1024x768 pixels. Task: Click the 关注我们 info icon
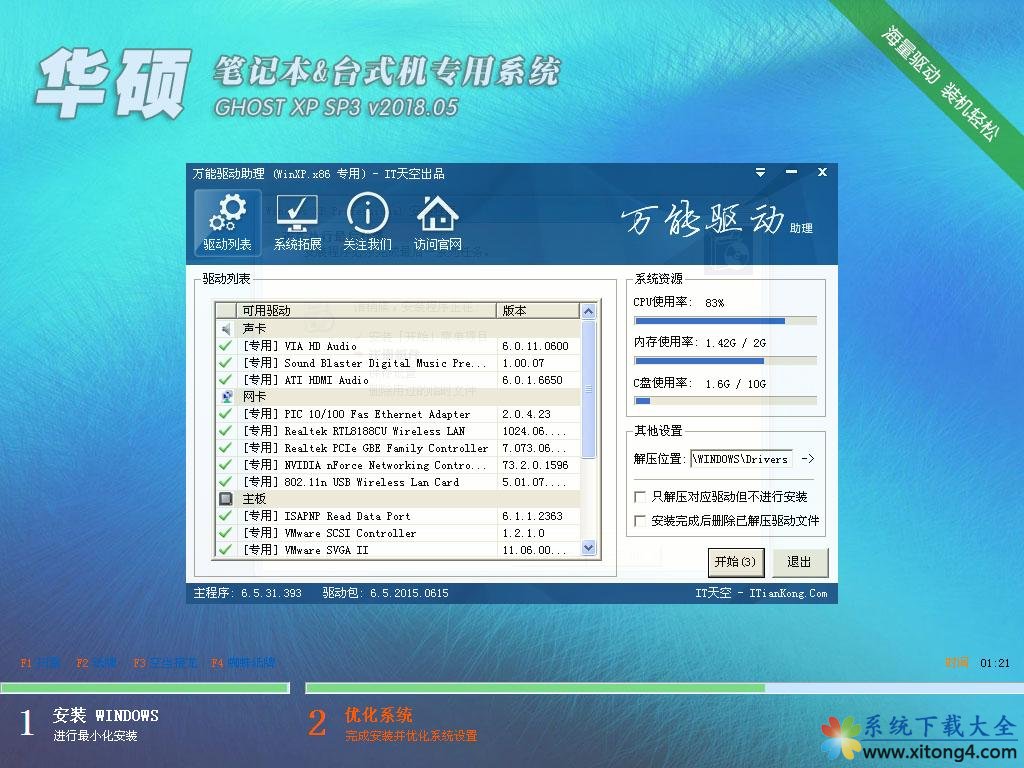tap(367, 223)
